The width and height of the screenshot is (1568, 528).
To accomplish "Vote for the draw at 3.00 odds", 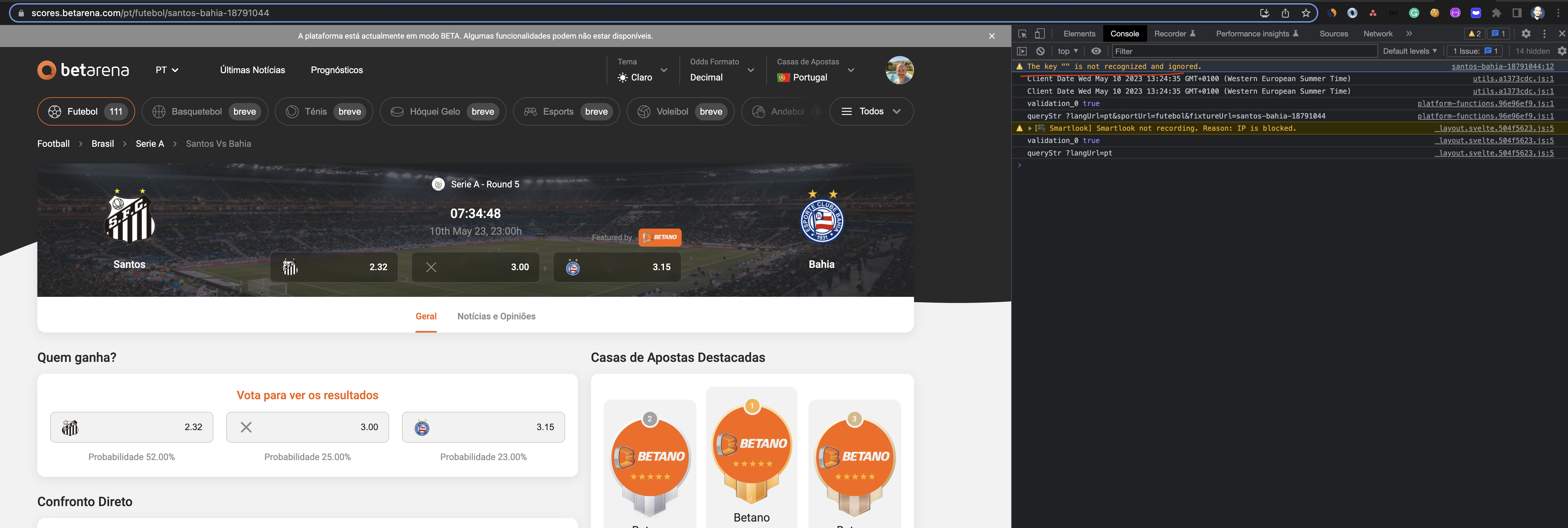I will 307,427.
